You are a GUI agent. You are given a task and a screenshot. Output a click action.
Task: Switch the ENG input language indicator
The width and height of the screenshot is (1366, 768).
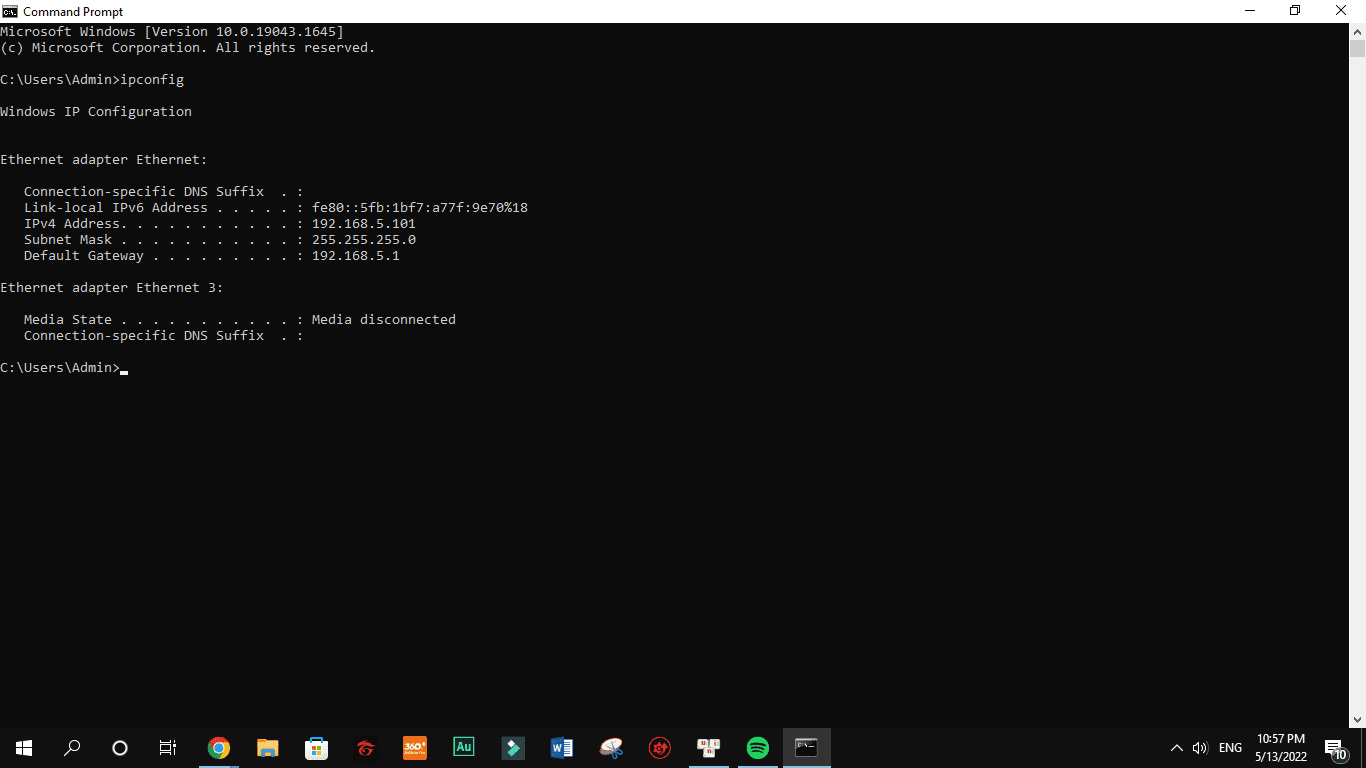pos(1230,748)
